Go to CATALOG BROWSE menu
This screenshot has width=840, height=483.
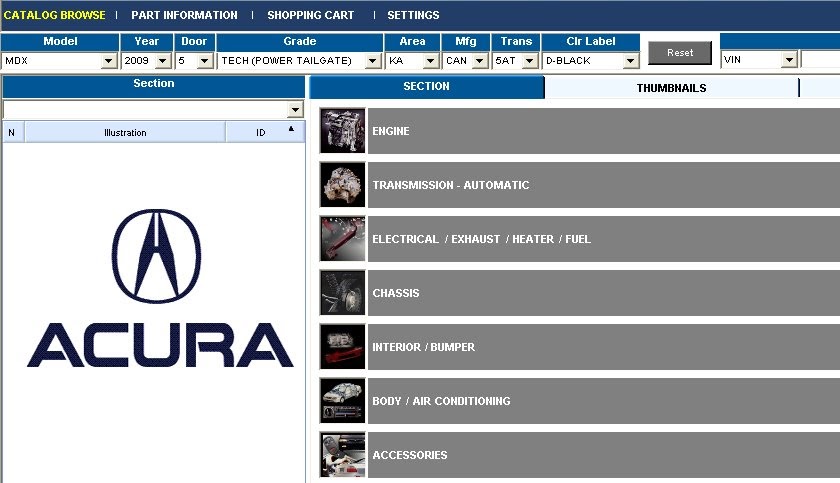(55, 15)
